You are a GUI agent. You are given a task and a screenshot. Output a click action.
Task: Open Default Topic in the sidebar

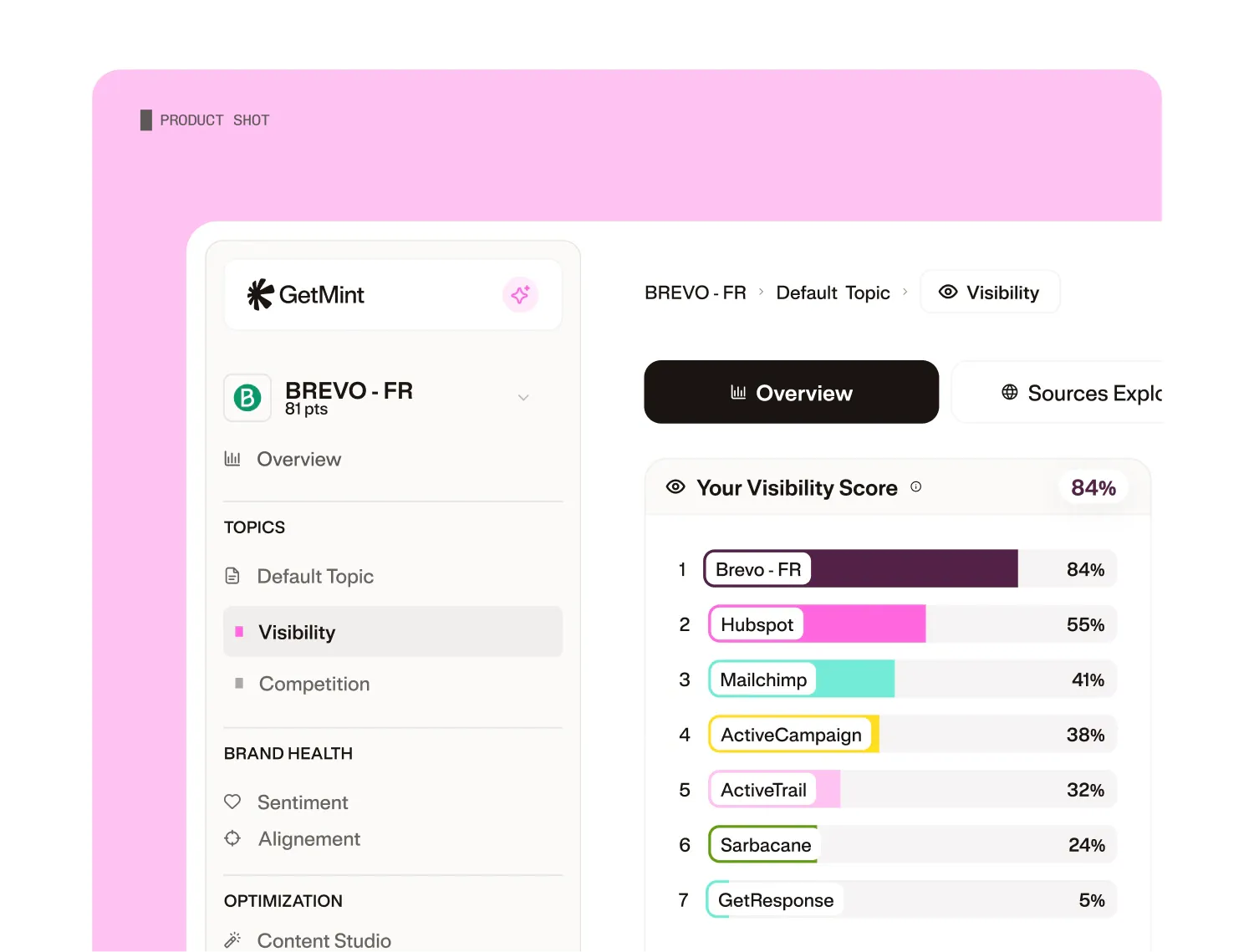(315, 576)
